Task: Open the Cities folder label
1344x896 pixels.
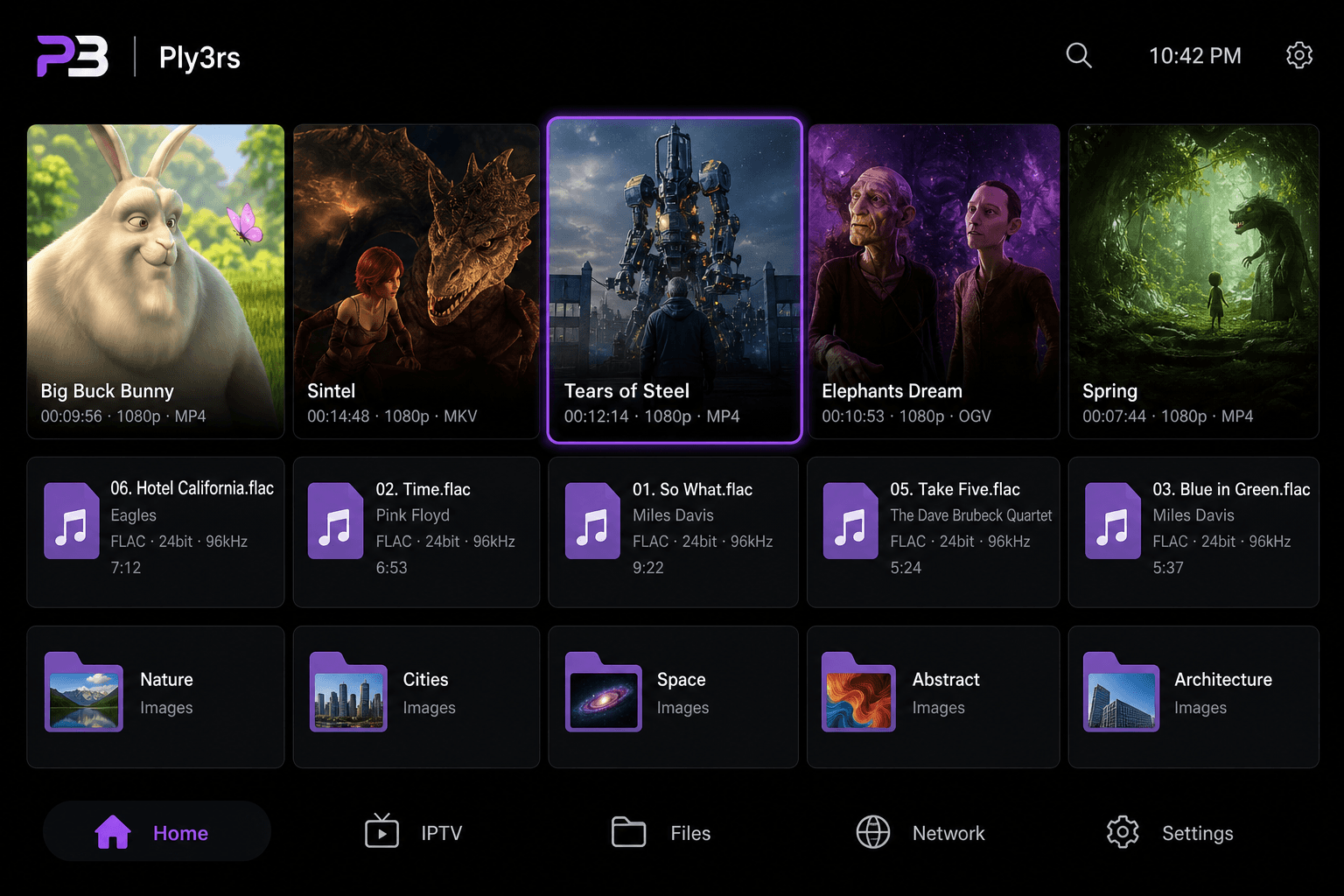Action: tap(425, 680)
